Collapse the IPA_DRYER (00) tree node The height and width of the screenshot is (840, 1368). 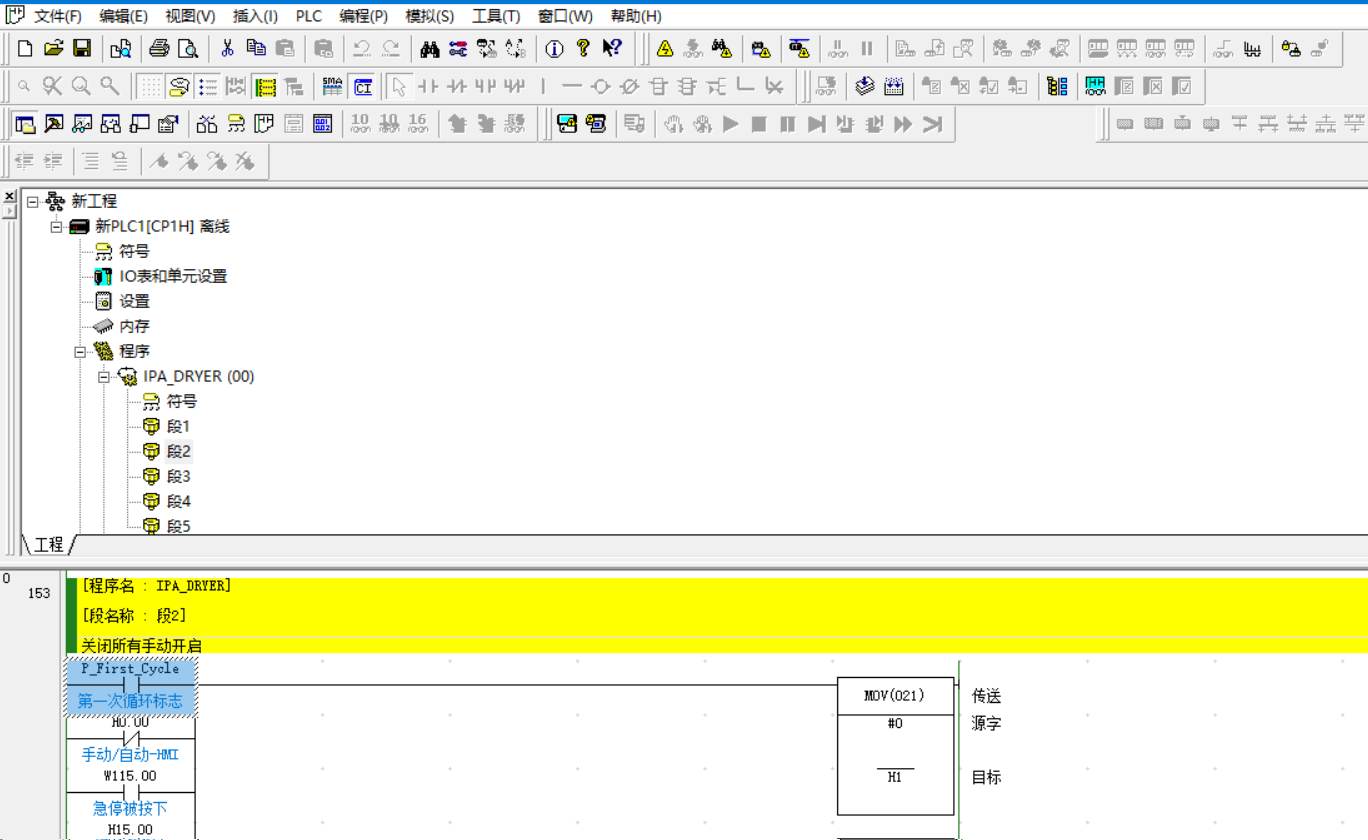pyautogui.click(x=104, y=377)
